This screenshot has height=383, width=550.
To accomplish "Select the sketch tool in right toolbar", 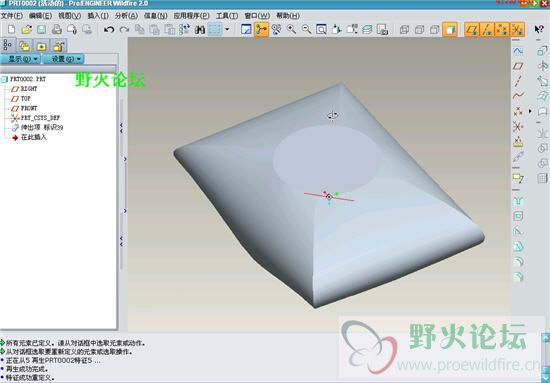I will pos(518,51).
